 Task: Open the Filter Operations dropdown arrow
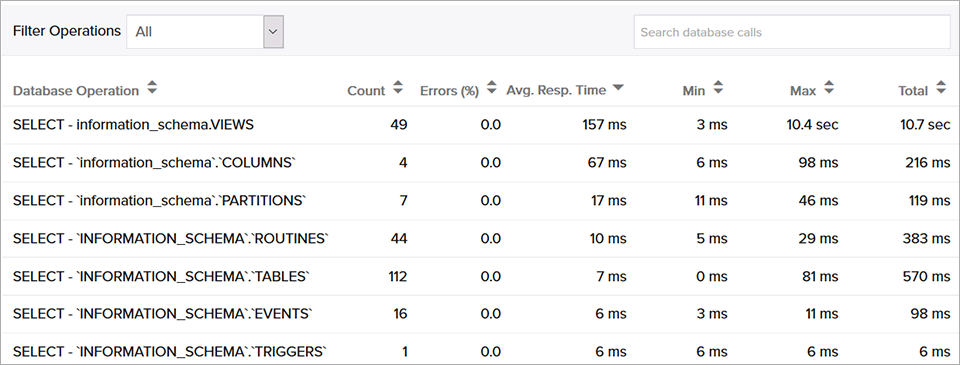point(274,32)
